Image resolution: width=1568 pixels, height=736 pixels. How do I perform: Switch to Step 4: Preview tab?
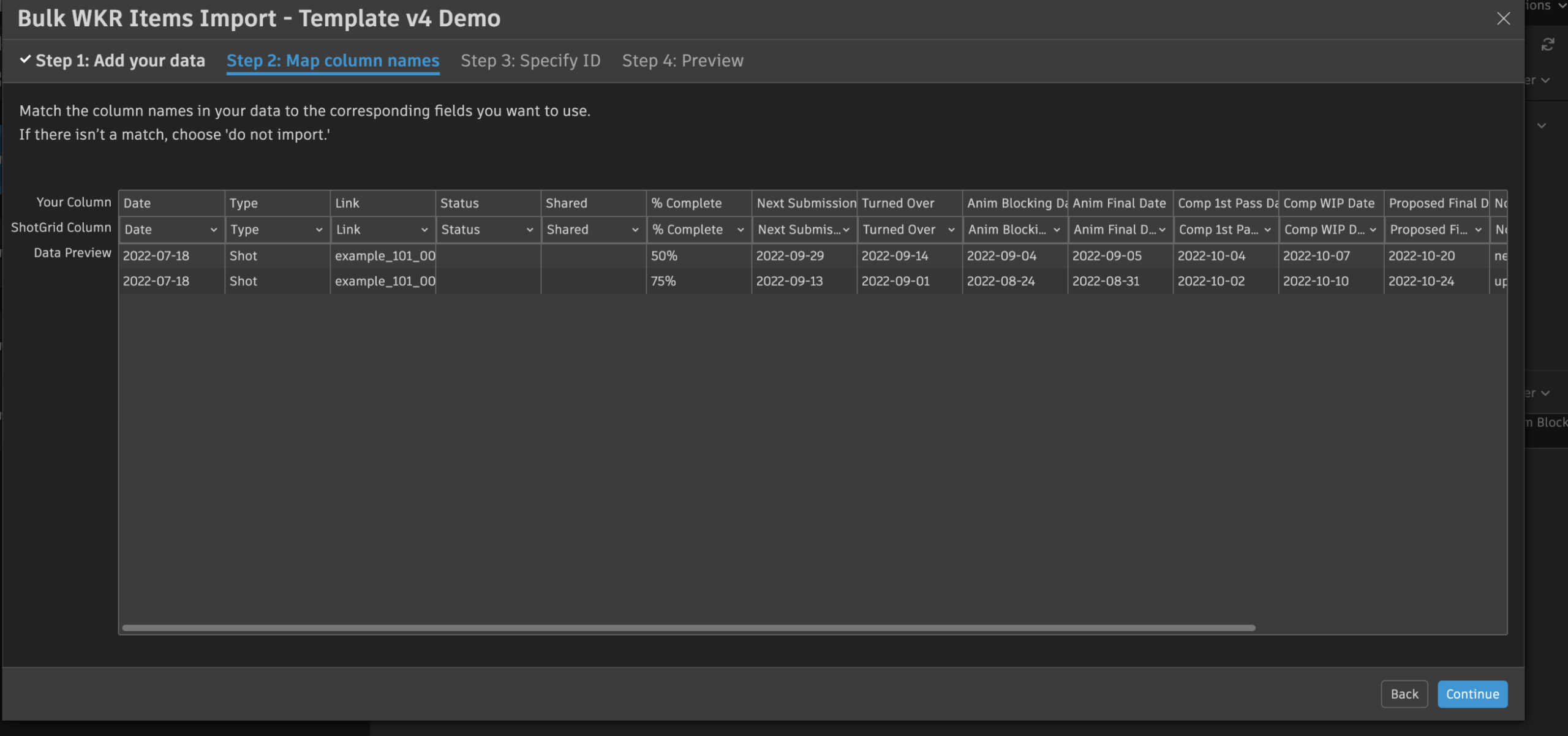coord(683,61)
